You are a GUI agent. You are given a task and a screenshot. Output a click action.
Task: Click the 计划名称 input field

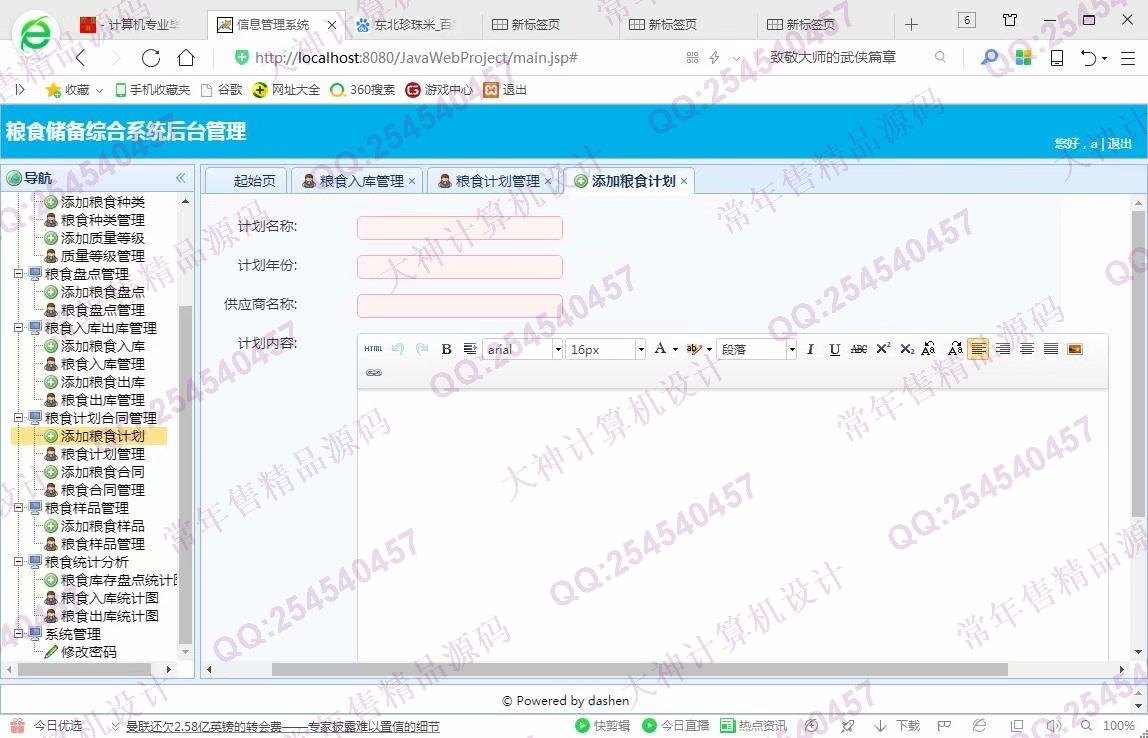[460, 228]
